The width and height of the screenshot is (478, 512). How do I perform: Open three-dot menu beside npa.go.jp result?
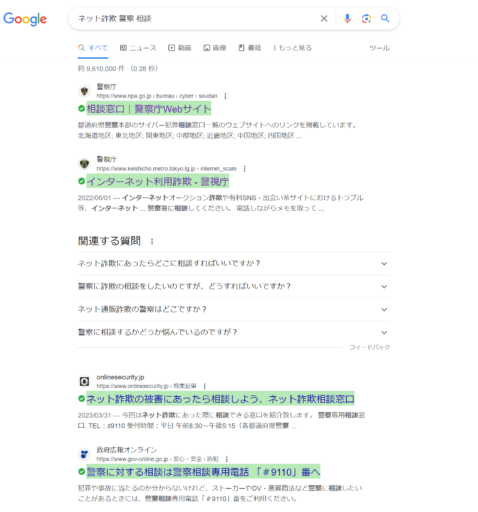click(x=226, y=96)
